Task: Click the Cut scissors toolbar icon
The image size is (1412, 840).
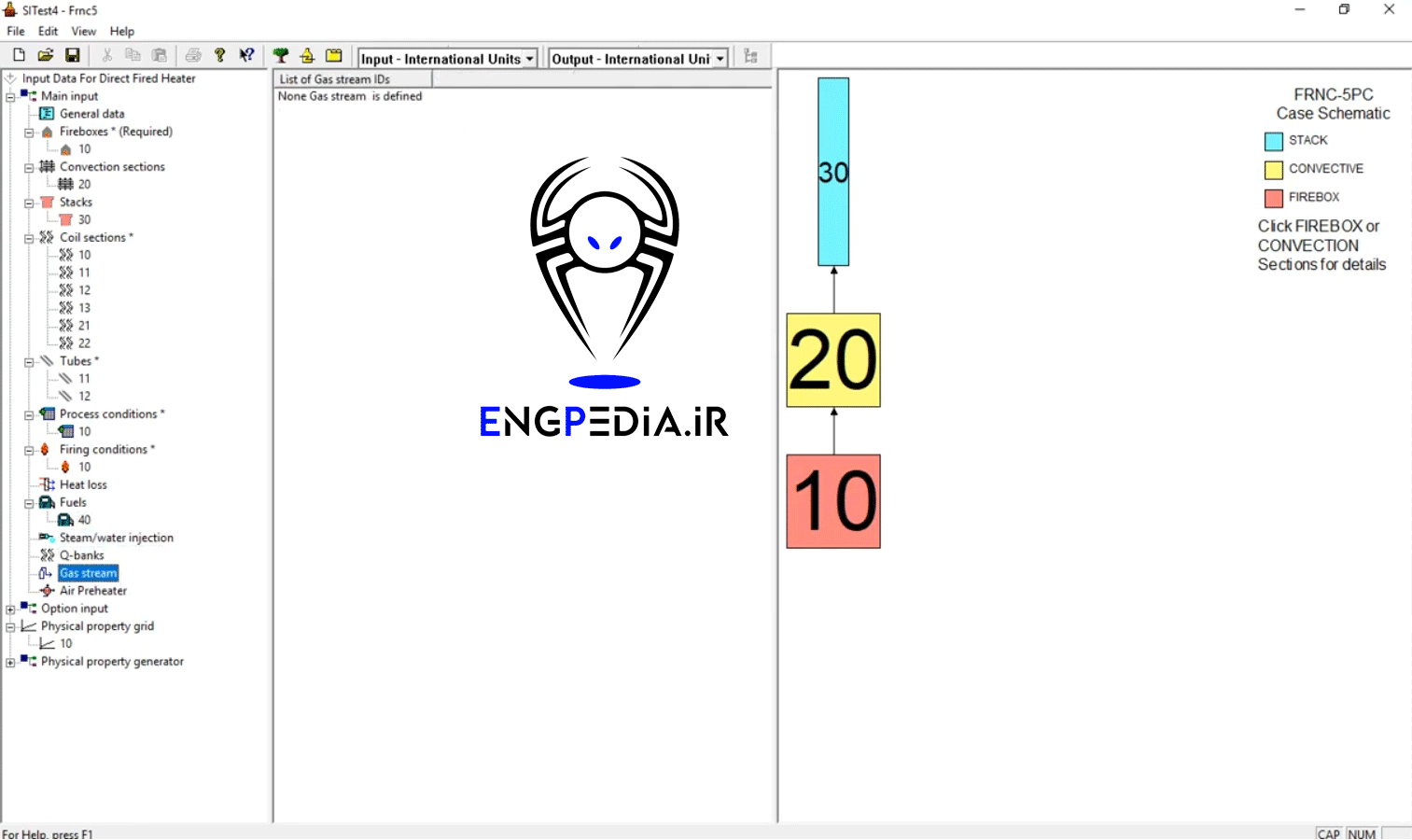Action: tap(106, 56)
